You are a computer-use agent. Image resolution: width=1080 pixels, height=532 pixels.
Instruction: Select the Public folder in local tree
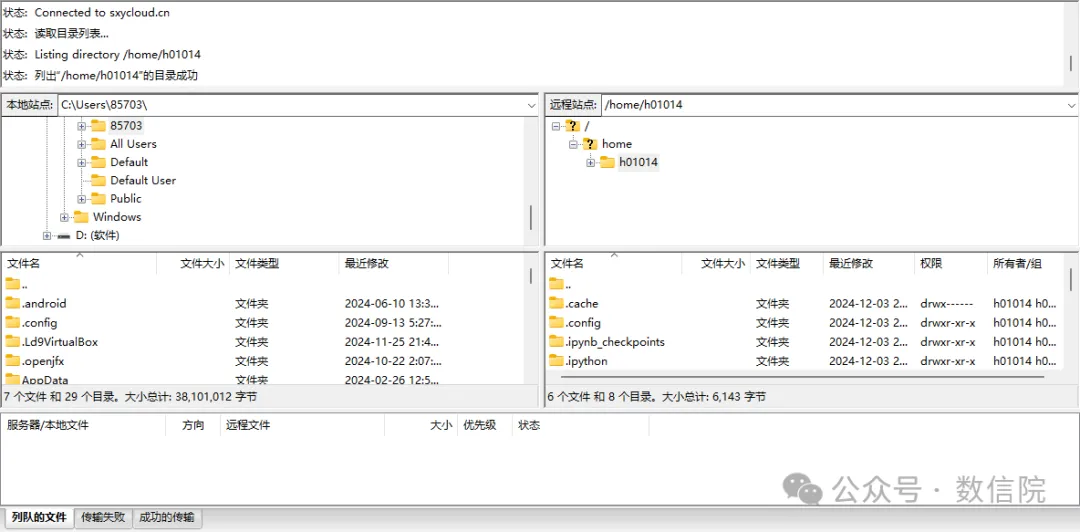pos(126,199)
